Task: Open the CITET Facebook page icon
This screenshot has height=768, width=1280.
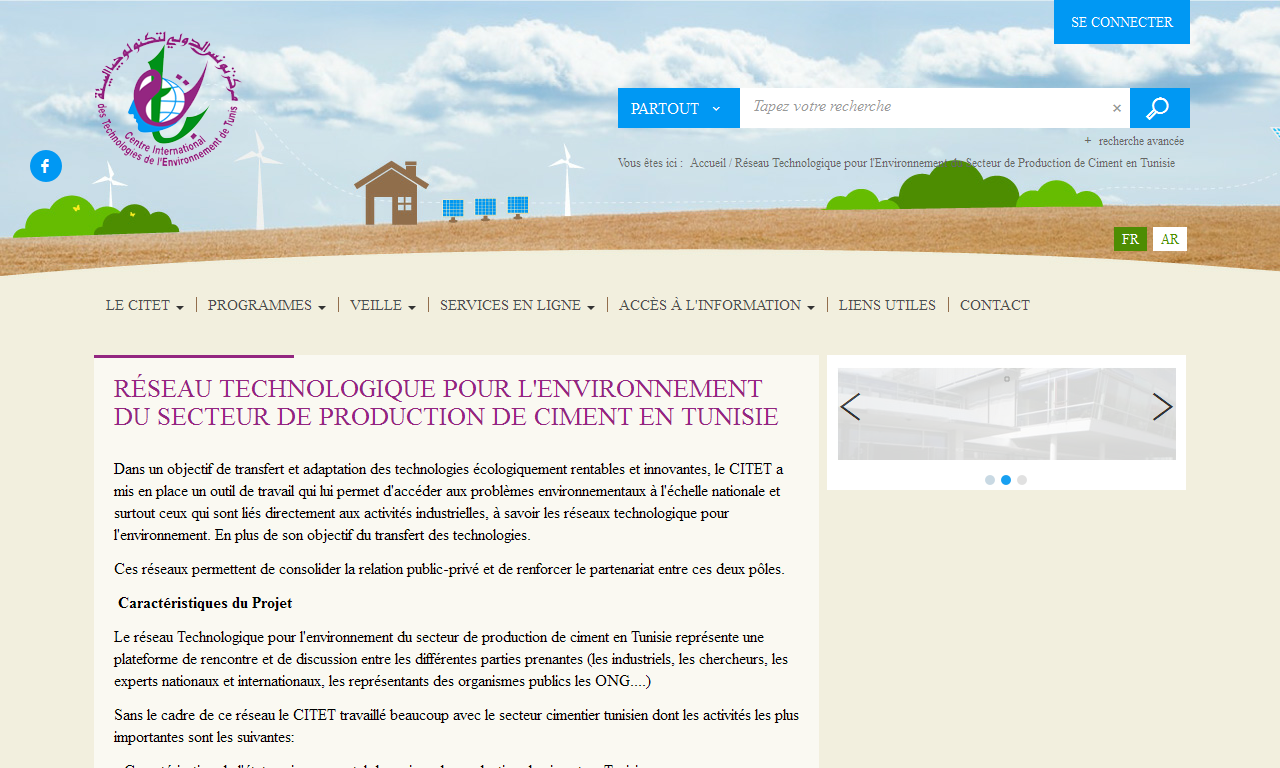Action: [x=46, y=166]
